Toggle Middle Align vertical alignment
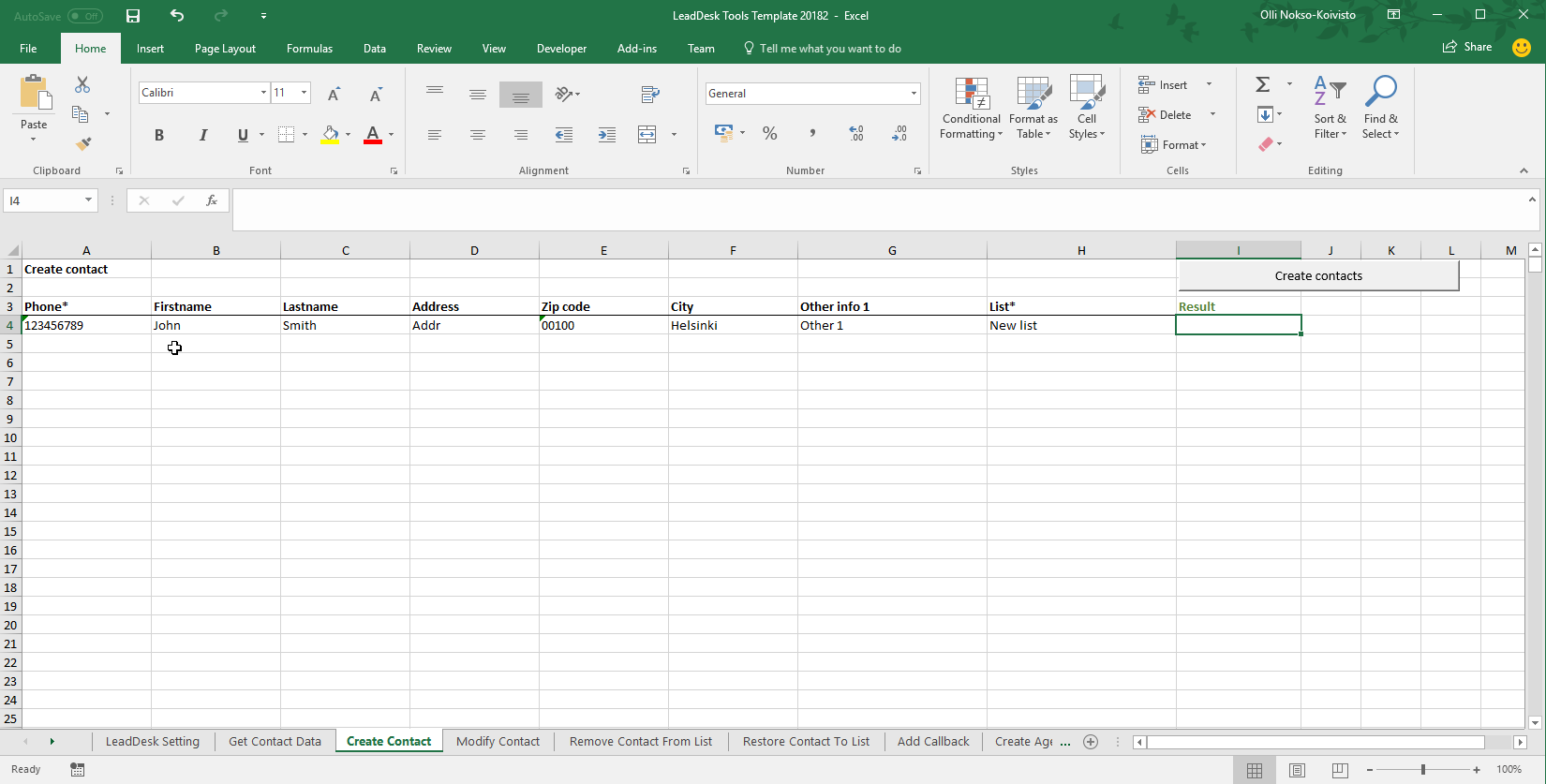This screenshot has height=784, width=1546. [x=478, y=94]
